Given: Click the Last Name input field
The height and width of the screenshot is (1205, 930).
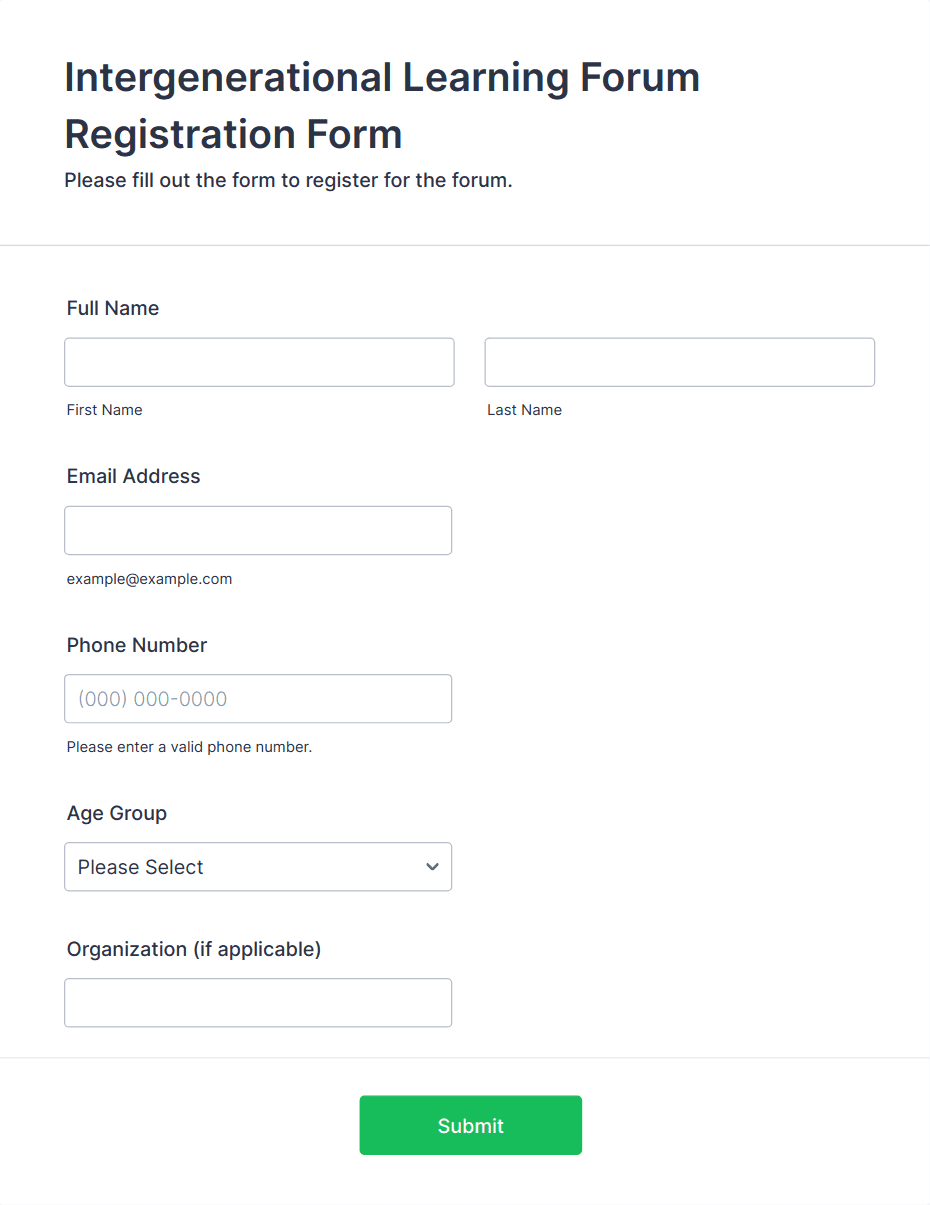Looking at the screenshot, I should [x=679, y=362].
